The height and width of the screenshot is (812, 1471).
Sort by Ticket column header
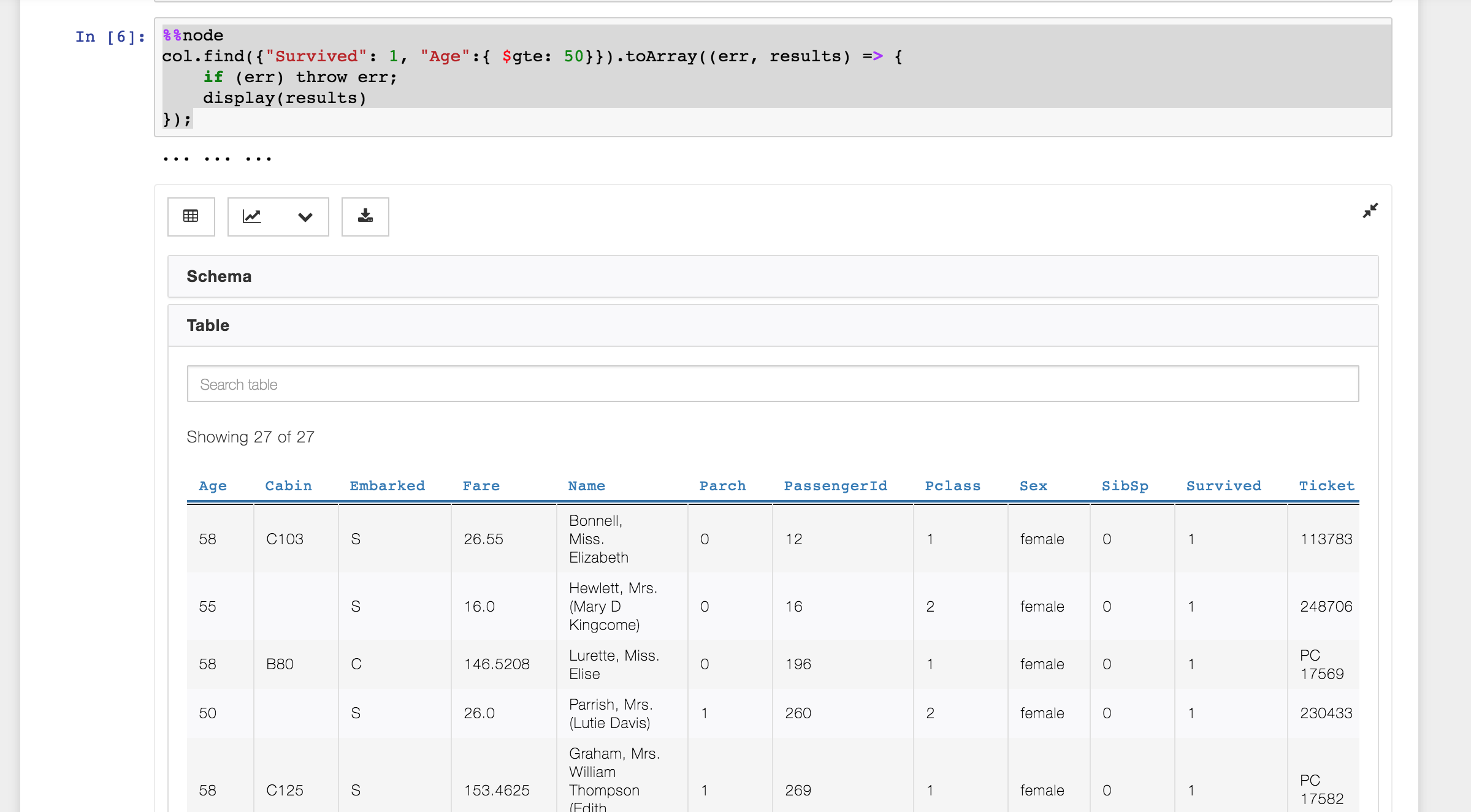pyautogui.click(x=1326, y=486)
